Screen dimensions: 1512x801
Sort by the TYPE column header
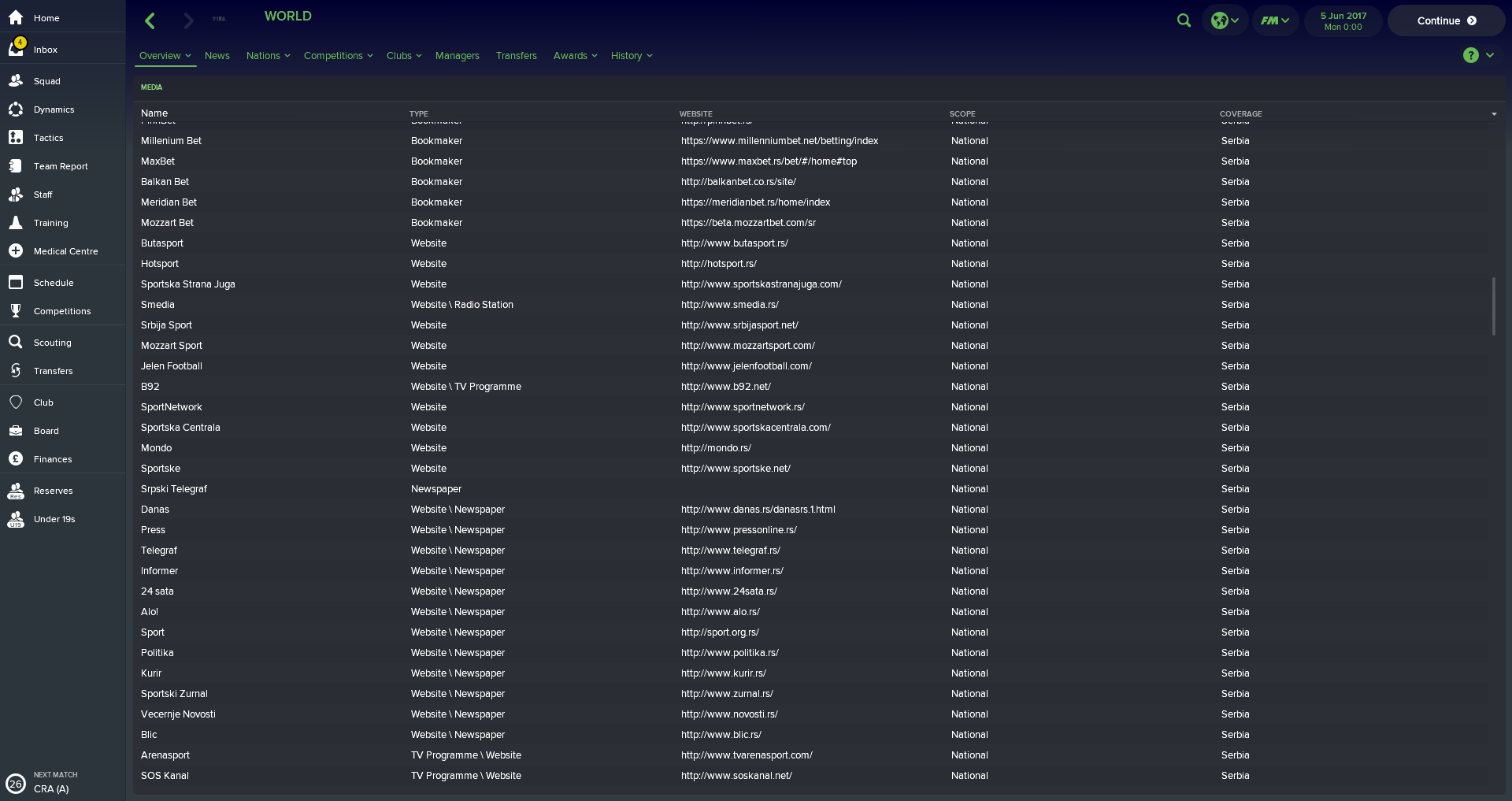[x=419, y=114]
